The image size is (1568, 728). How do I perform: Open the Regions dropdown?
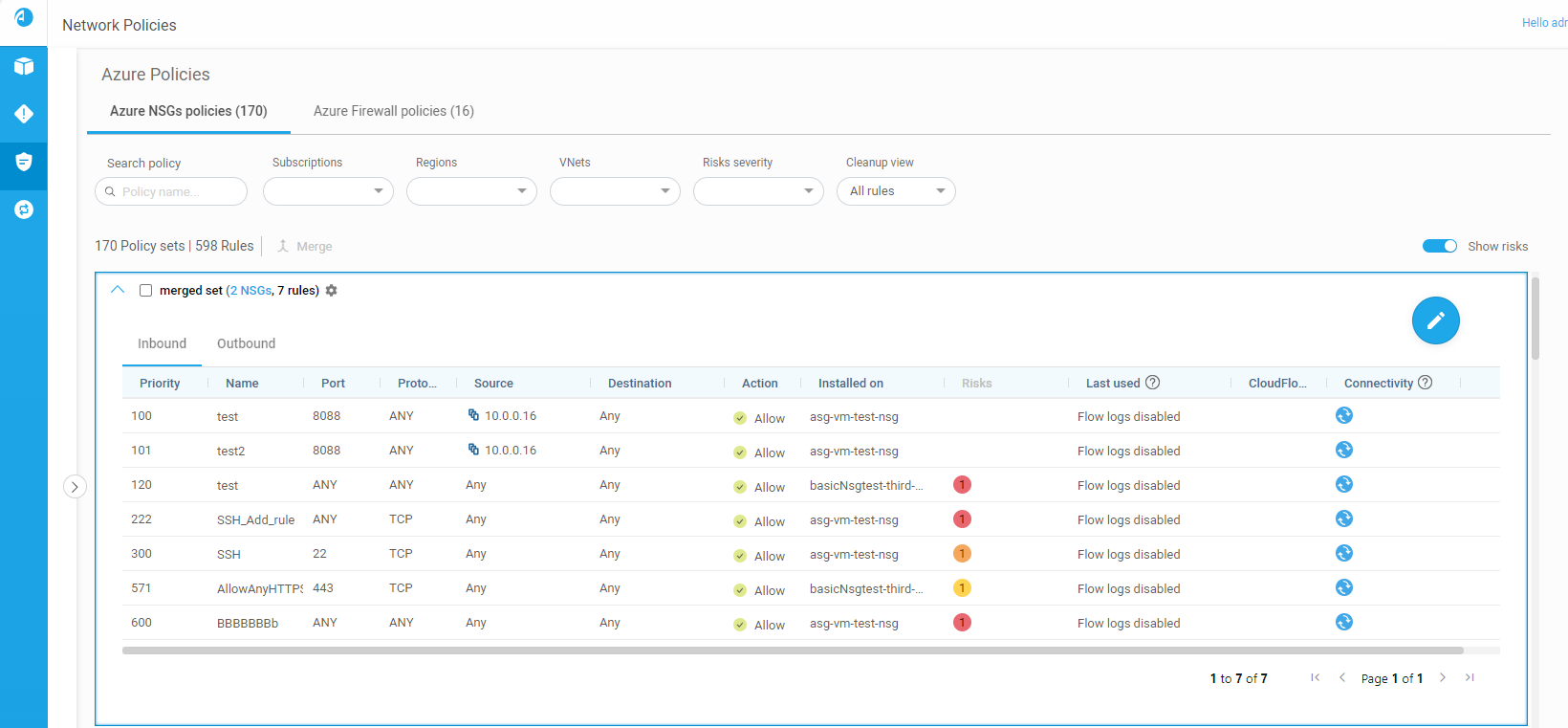[x=471, y=191]
